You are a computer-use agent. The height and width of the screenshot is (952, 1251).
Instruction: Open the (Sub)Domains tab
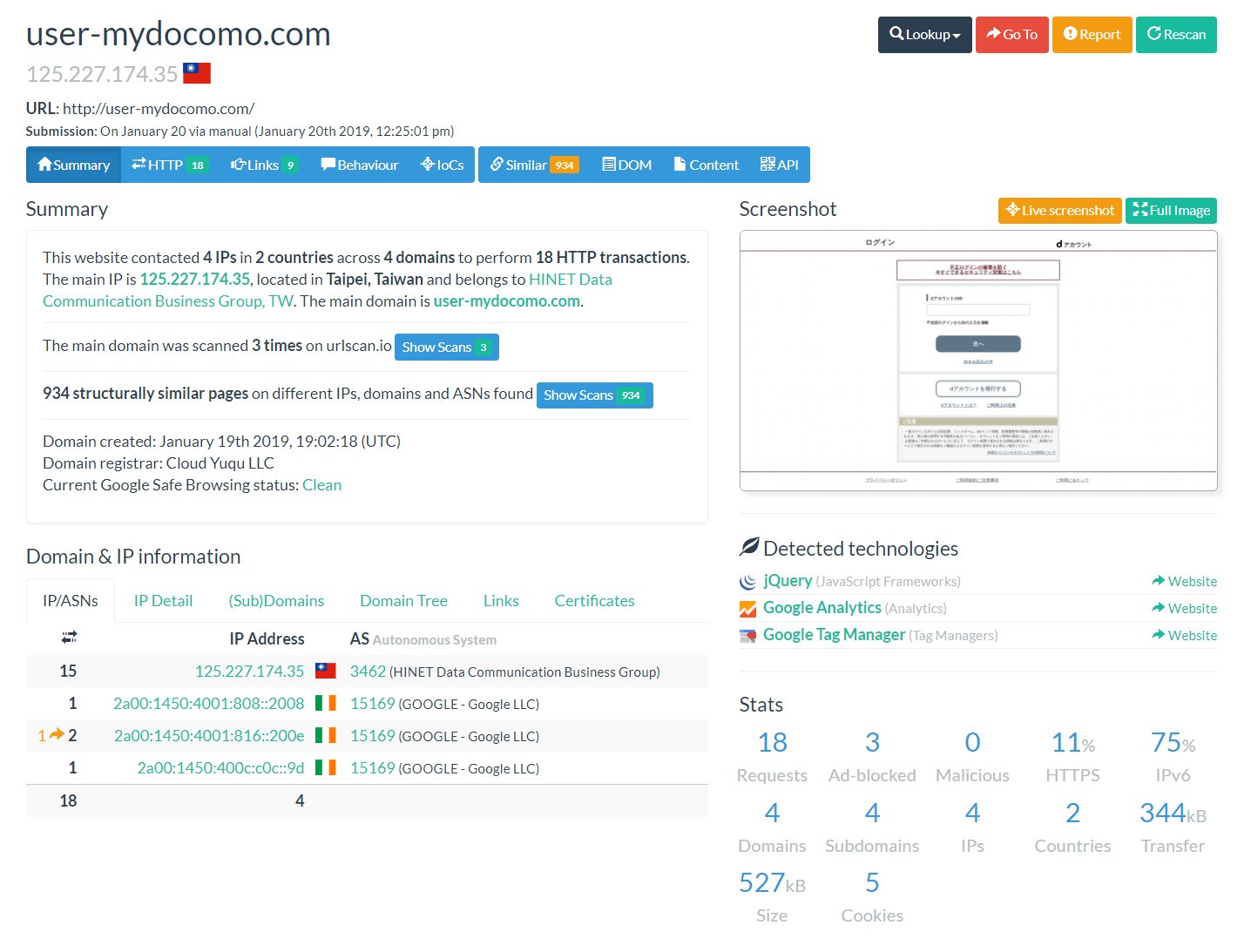coord(276,601)
